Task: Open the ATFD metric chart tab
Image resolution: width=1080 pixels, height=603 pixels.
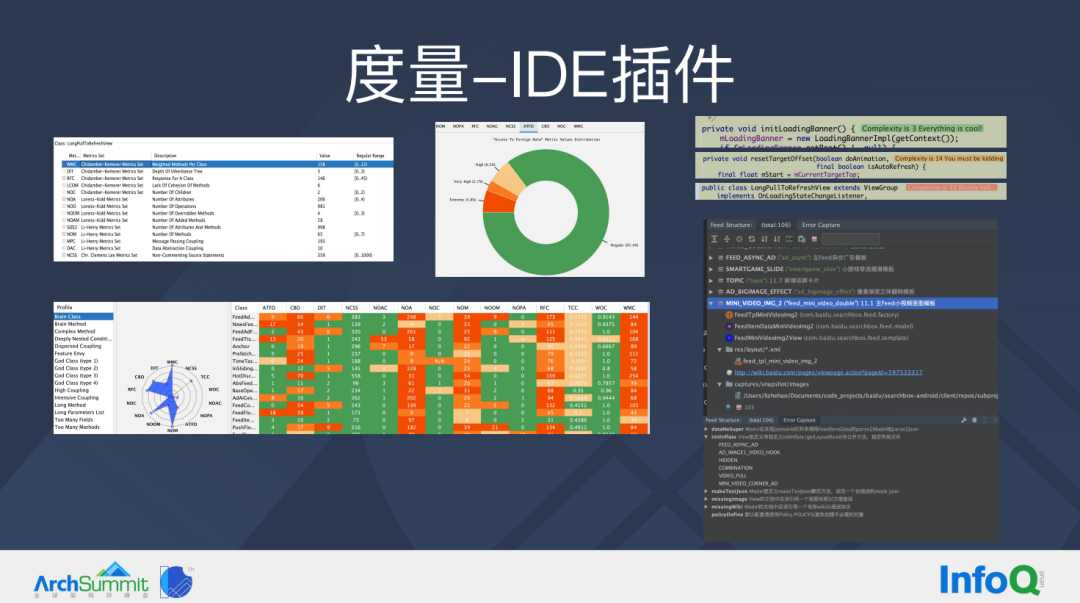Action: point(528,127)
